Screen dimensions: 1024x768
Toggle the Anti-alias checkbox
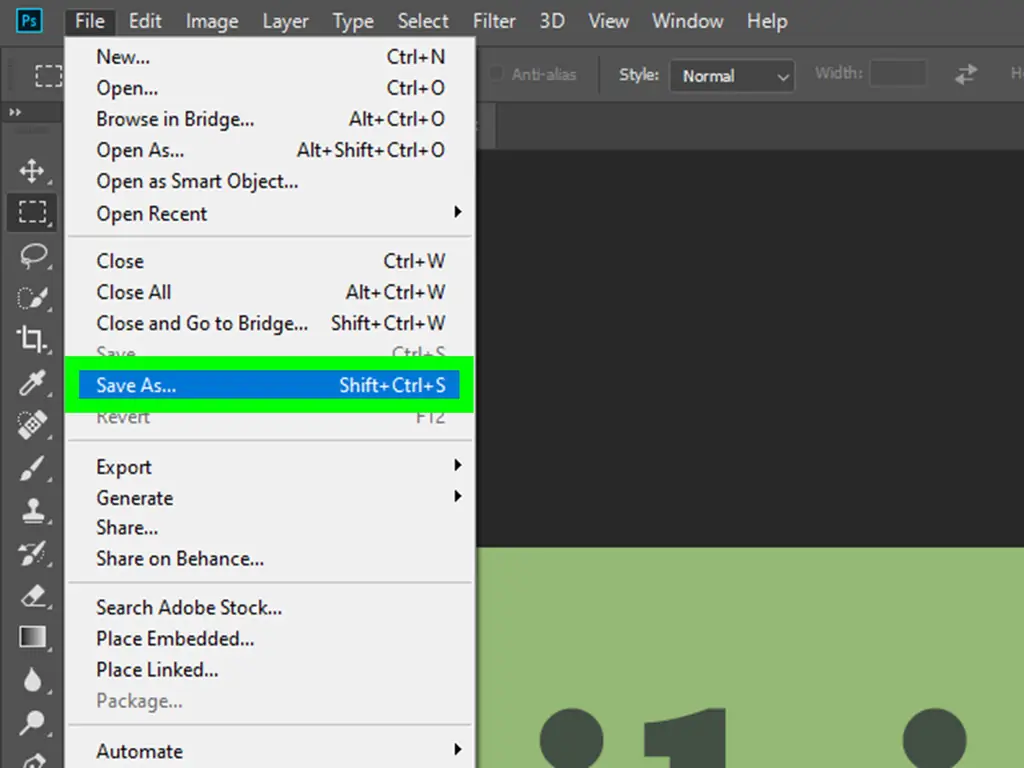click(496, 74)
